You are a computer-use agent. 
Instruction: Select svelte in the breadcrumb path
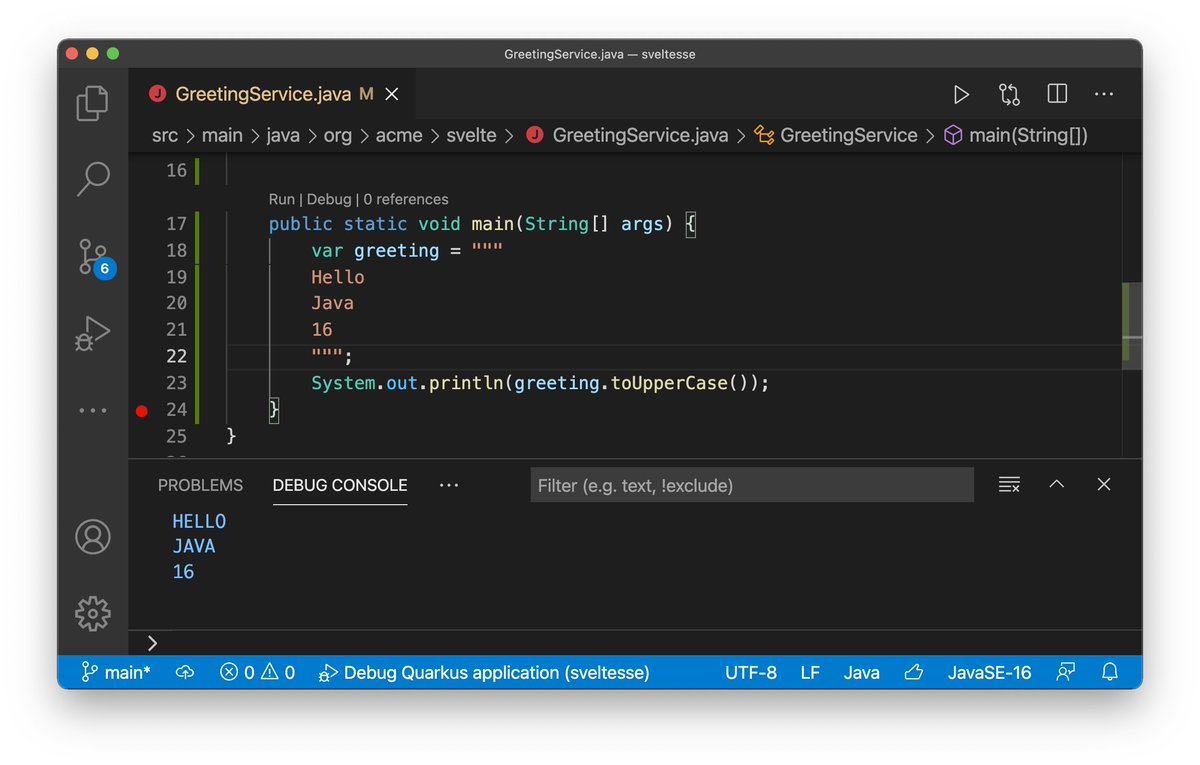(471, 135)
